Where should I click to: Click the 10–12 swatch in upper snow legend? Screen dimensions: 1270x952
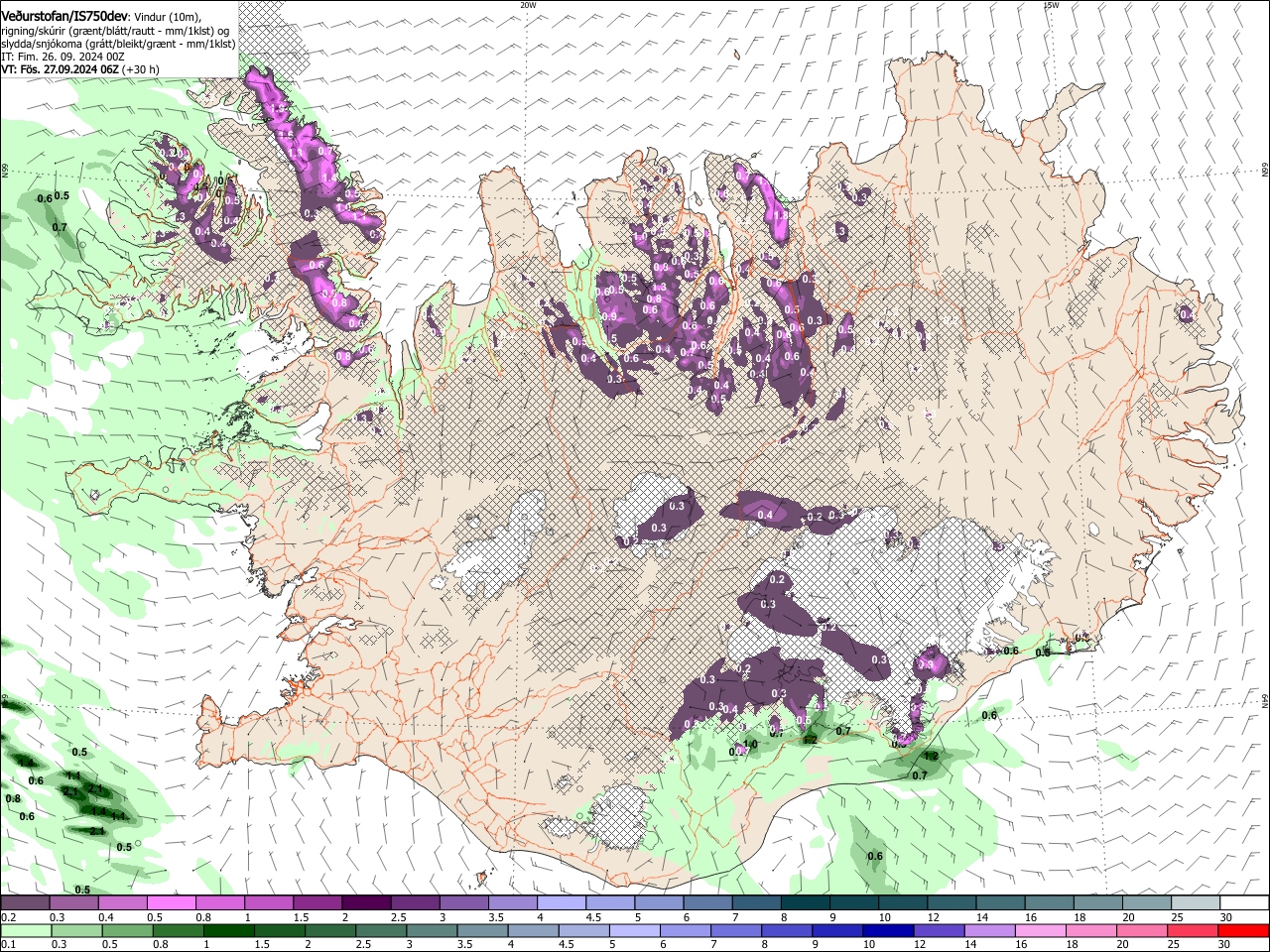[x=902, y=903]
